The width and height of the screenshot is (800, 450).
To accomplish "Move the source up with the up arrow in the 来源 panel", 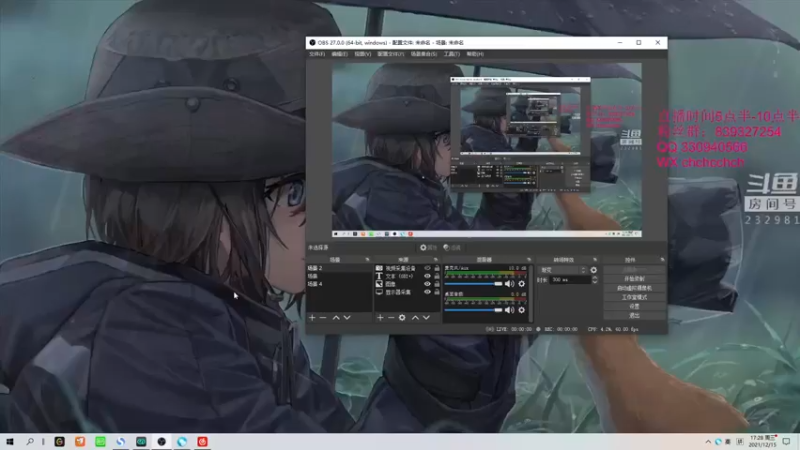I will pos(415,318).
